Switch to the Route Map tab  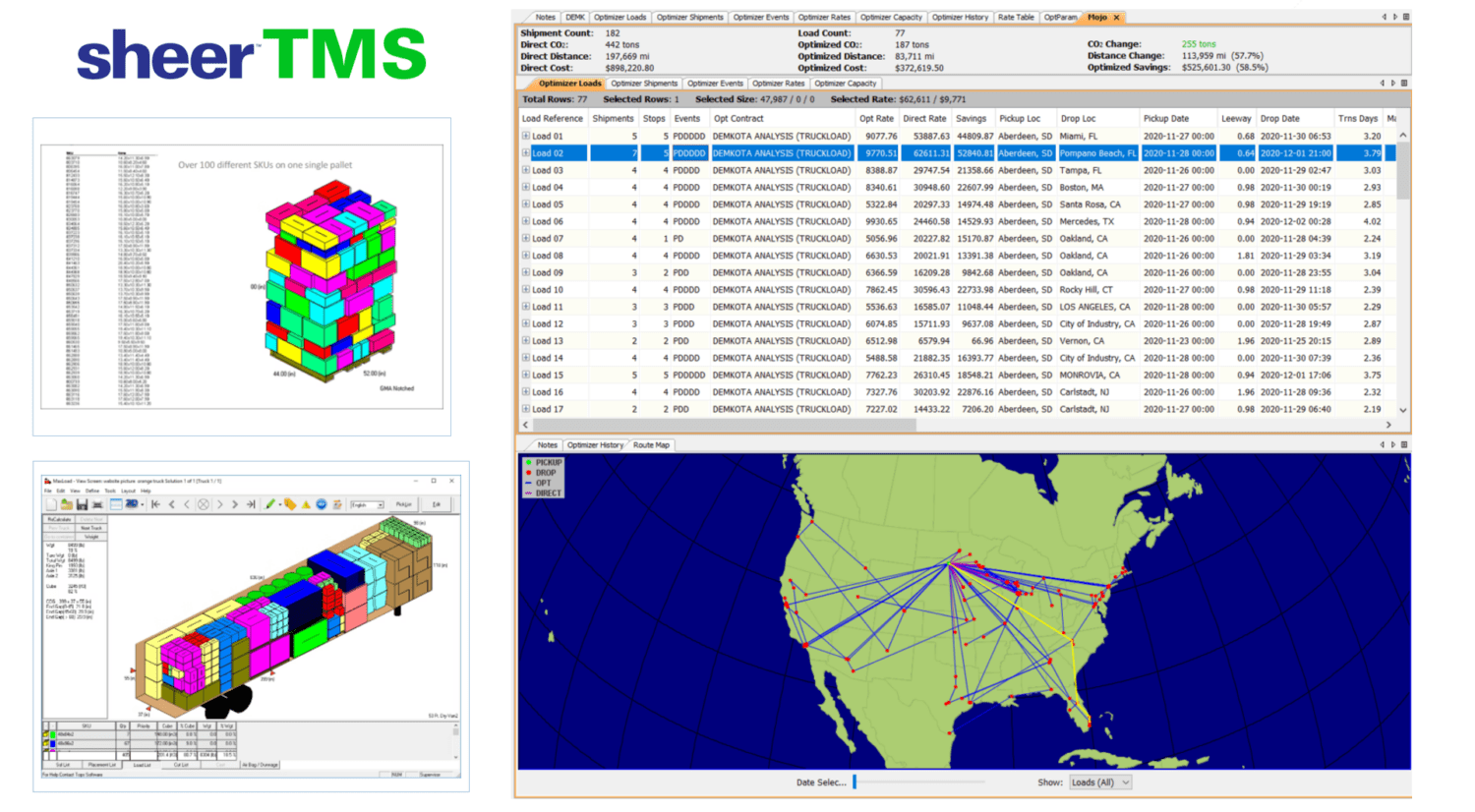tap(651, 444)
